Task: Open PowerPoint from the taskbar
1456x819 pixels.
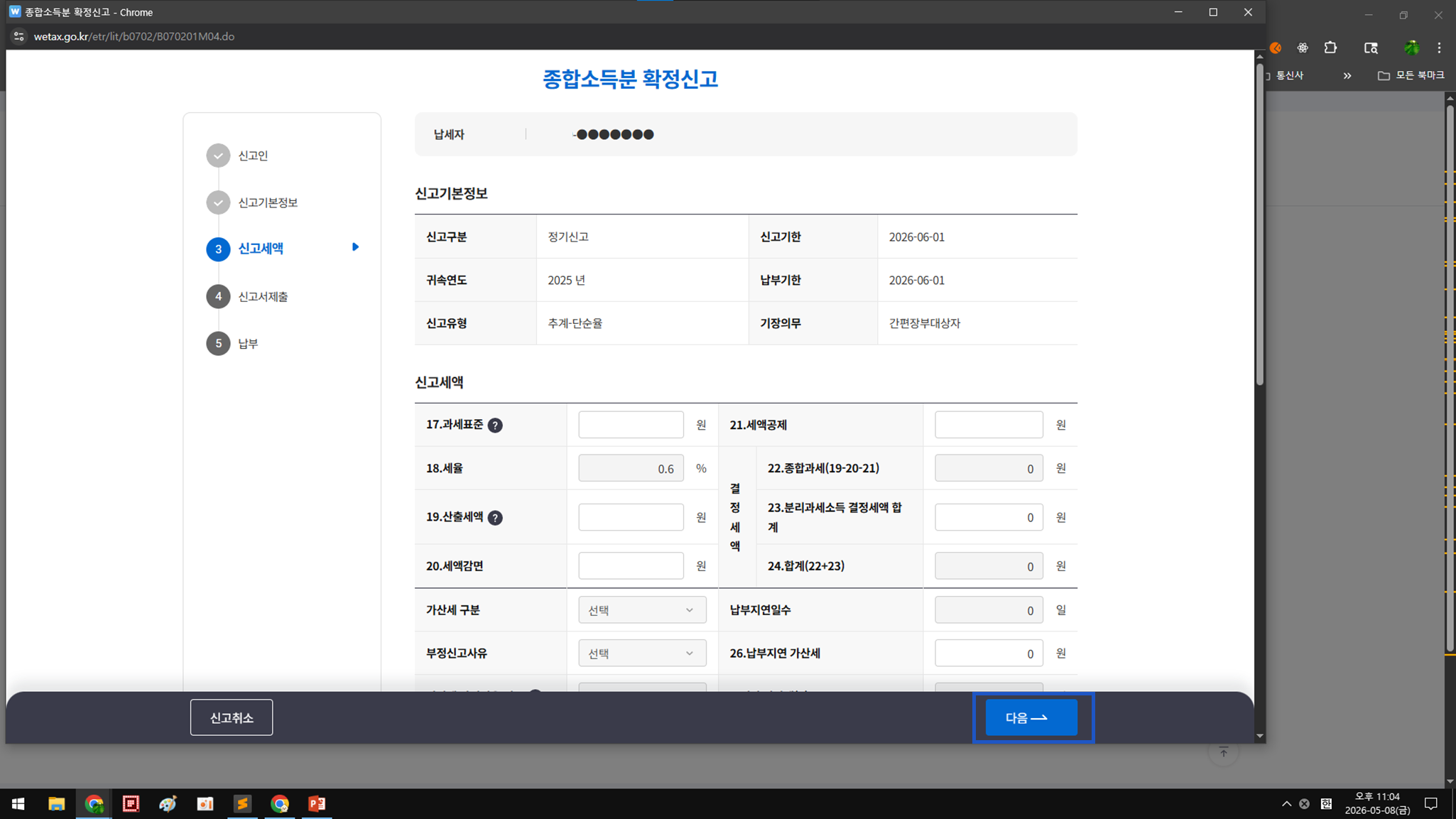Action: pos(317,803)
